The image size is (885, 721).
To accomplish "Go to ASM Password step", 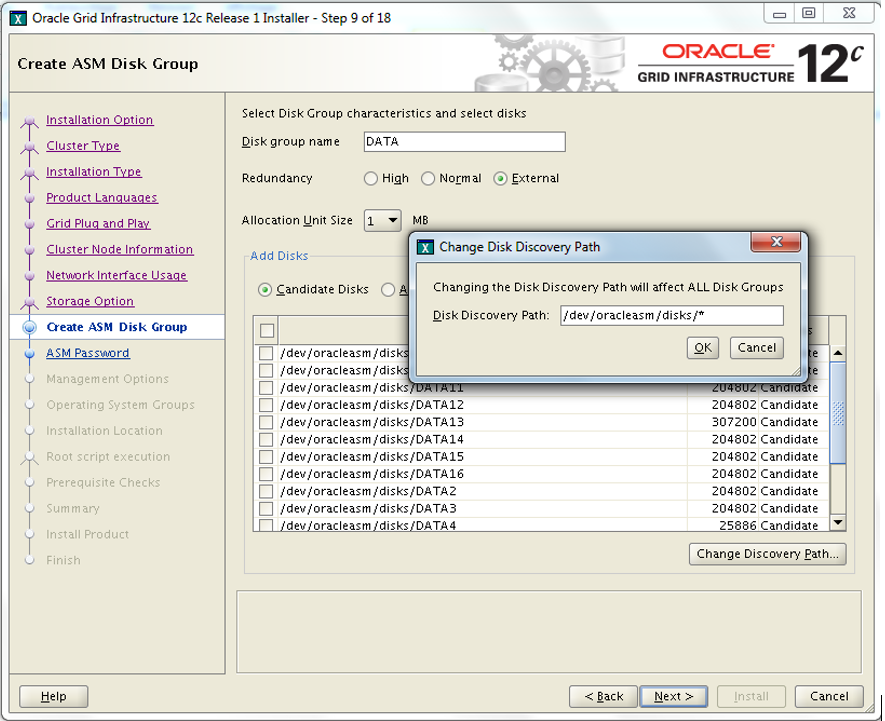I will tap(87, 353).
